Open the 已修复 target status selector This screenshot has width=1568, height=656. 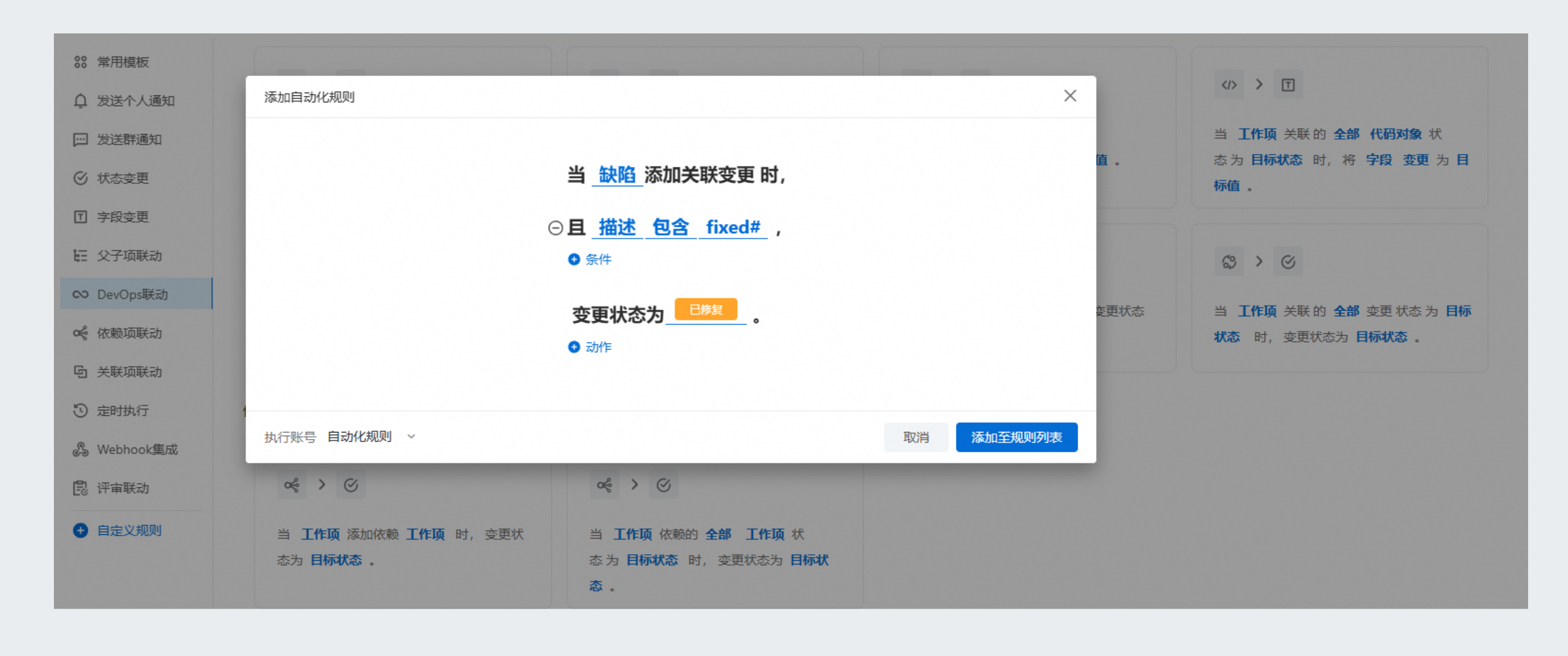(705, 310)
